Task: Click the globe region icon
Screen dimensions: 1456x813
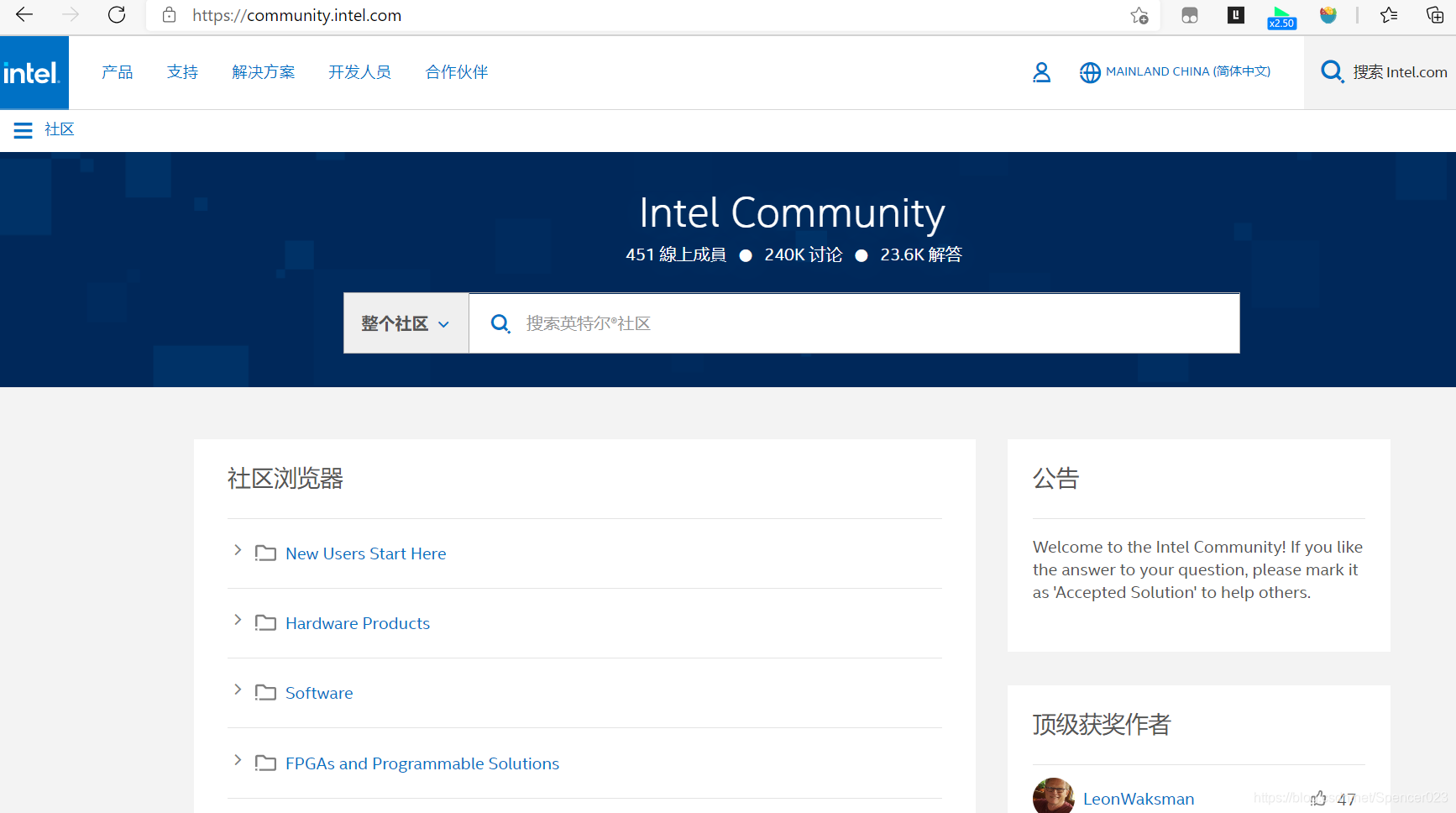Action: [x=1090, y=73]
